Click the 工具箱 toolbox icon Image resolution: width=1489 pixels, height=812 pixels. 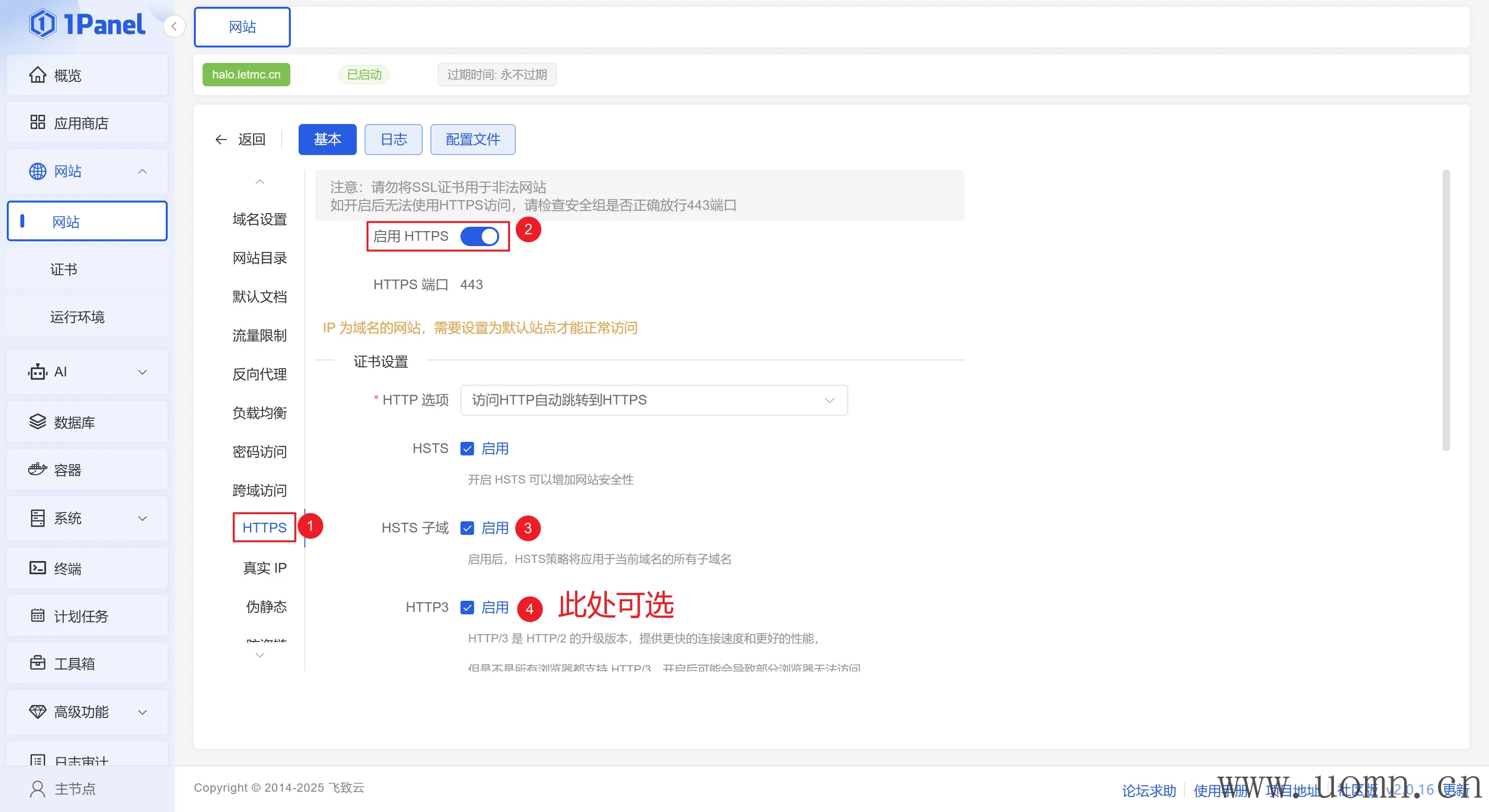click(38, 663)
